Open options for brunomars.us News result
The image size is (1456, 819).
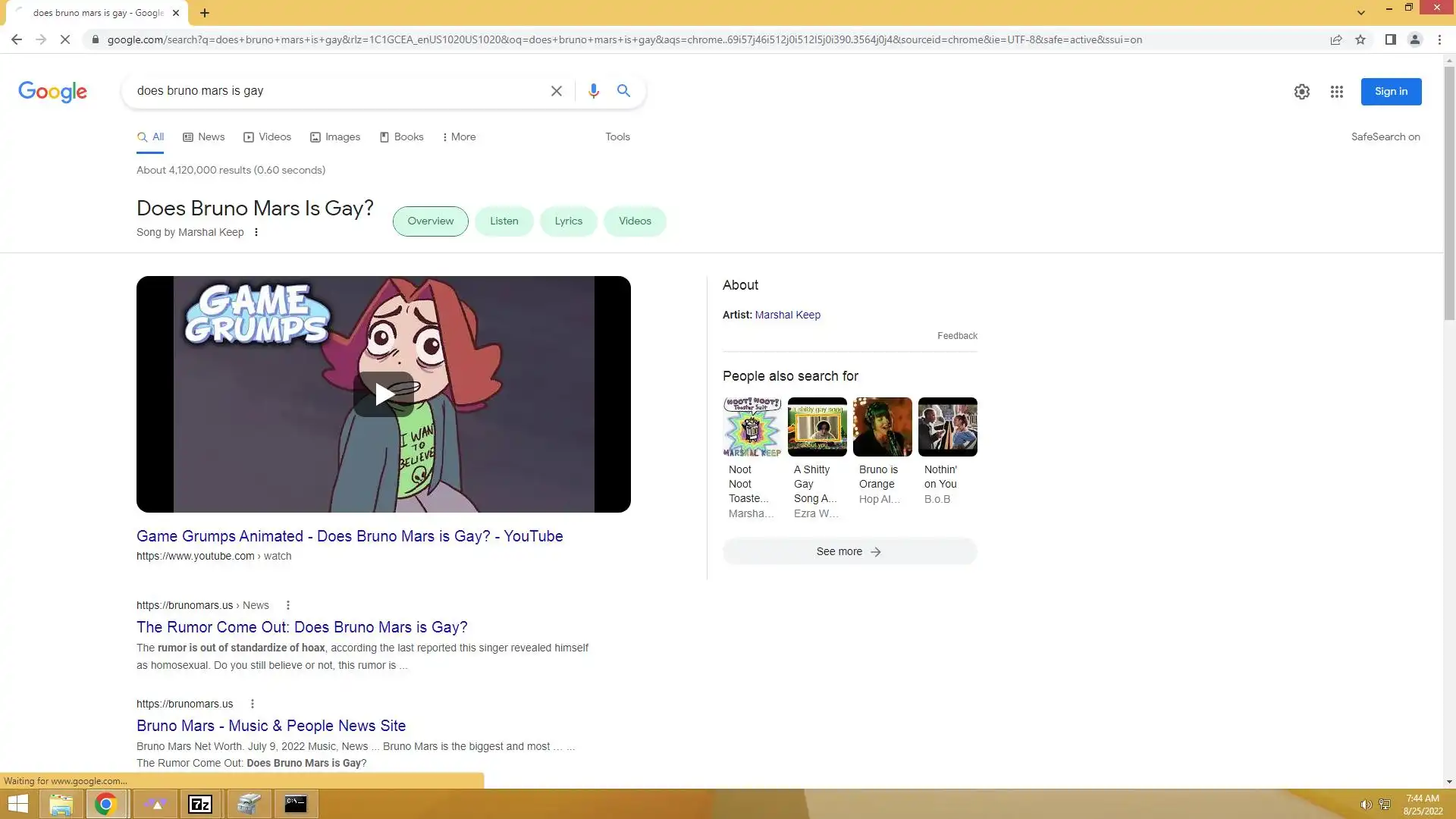pos(288,605)
